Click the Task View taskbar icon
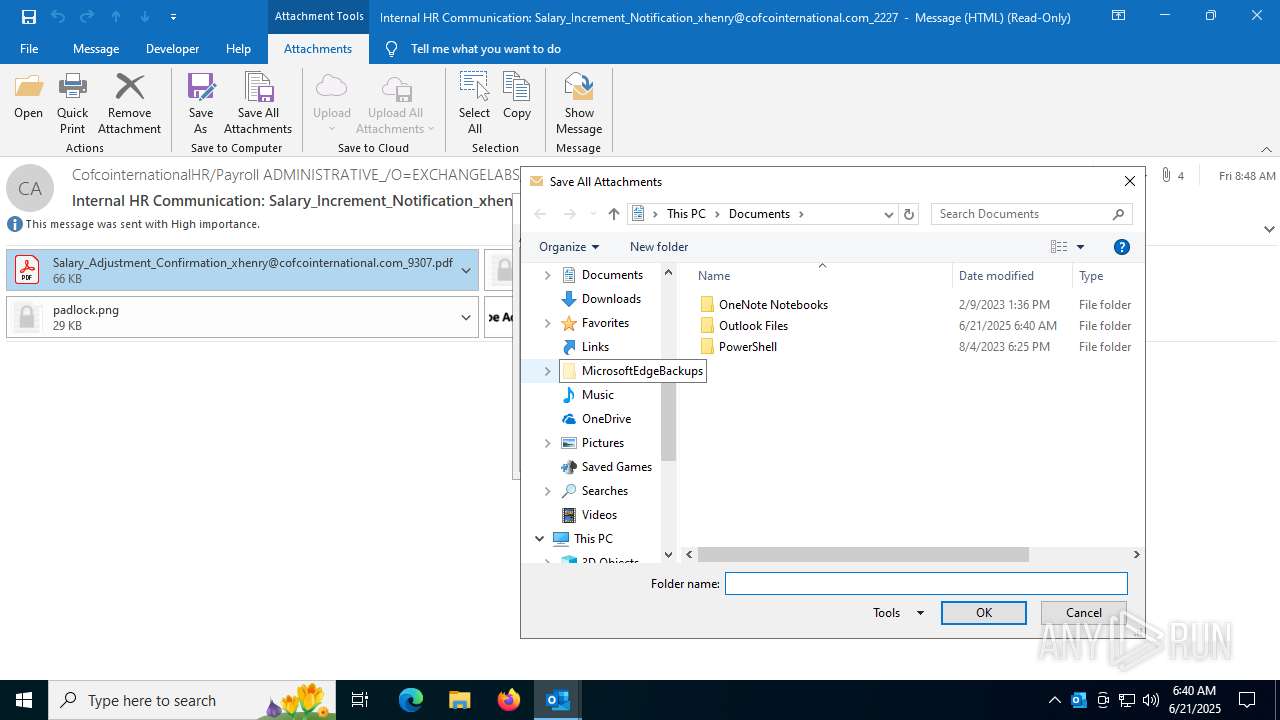 [x=360, y=700]
